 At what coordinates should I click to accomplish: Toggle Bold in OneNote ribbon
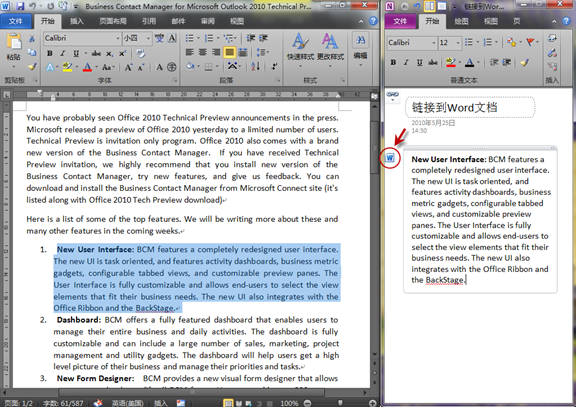tap(393, 62)
